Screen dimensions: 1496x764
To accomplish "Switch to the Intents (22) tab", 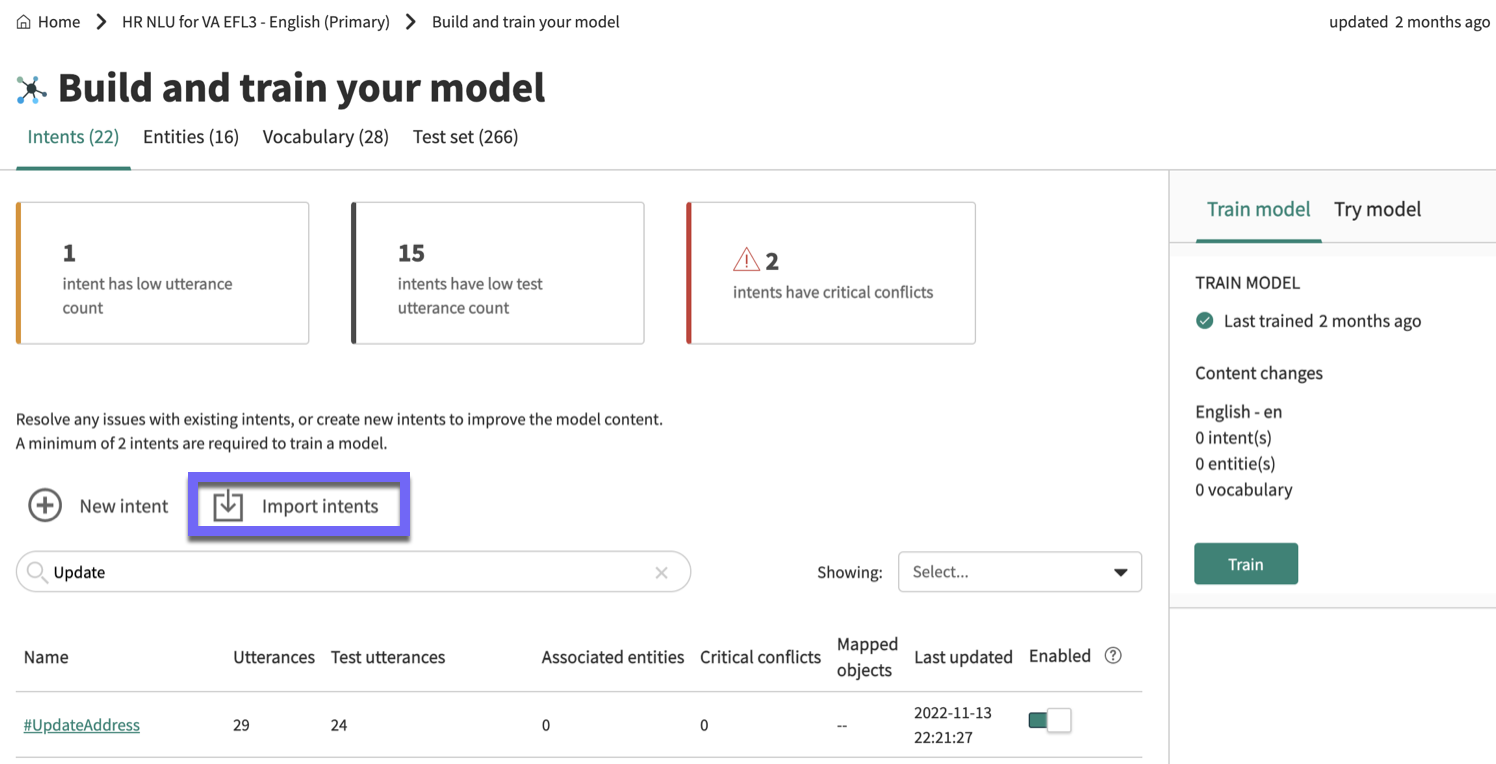I will coord(73,137).
